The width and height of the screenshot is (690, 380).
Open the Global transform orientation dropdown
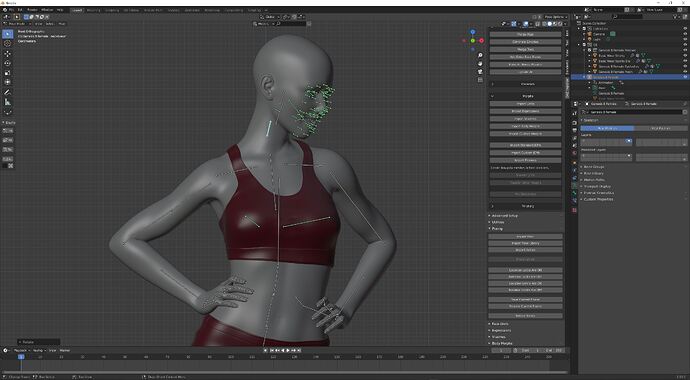coord(270,17)
